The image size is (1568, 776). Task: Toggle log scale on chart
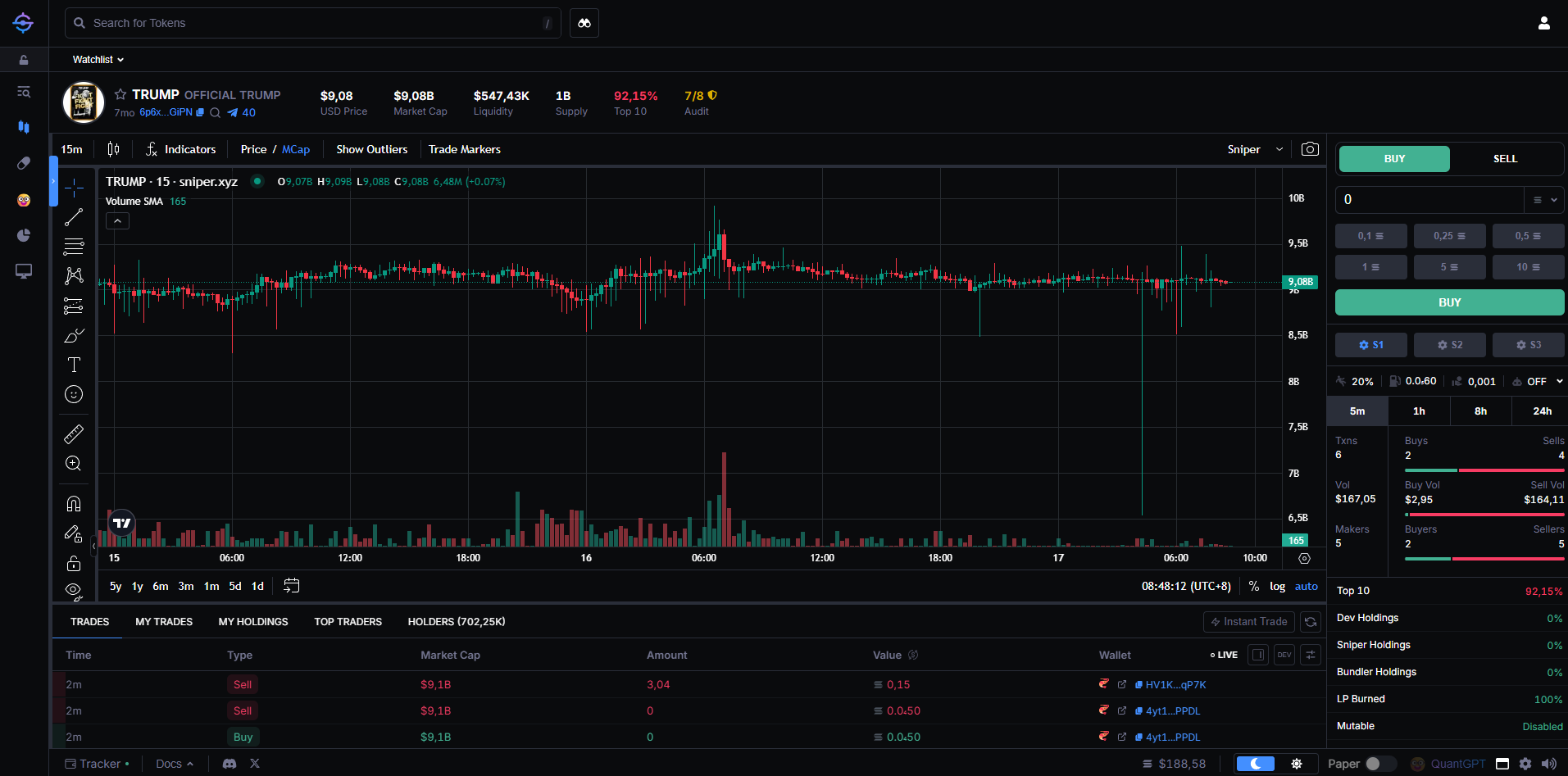pos(1277,586)
